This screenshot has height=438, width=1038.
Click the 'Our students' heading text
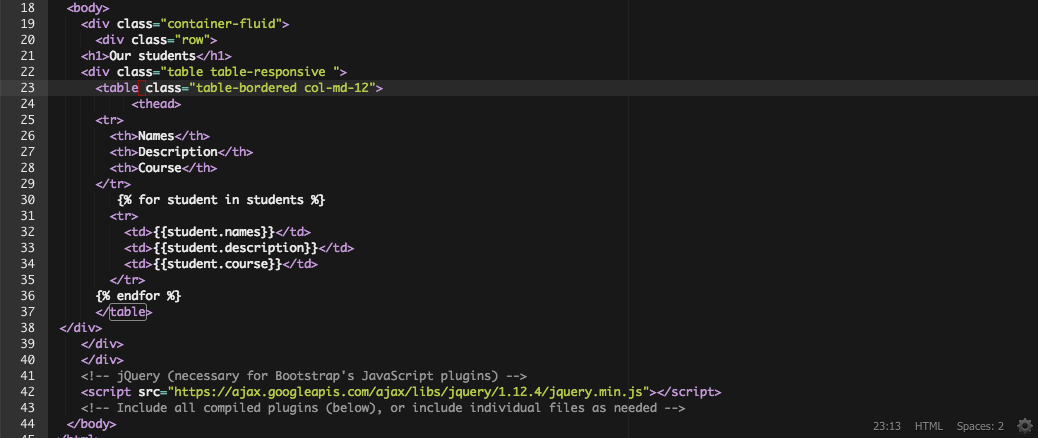152,56
